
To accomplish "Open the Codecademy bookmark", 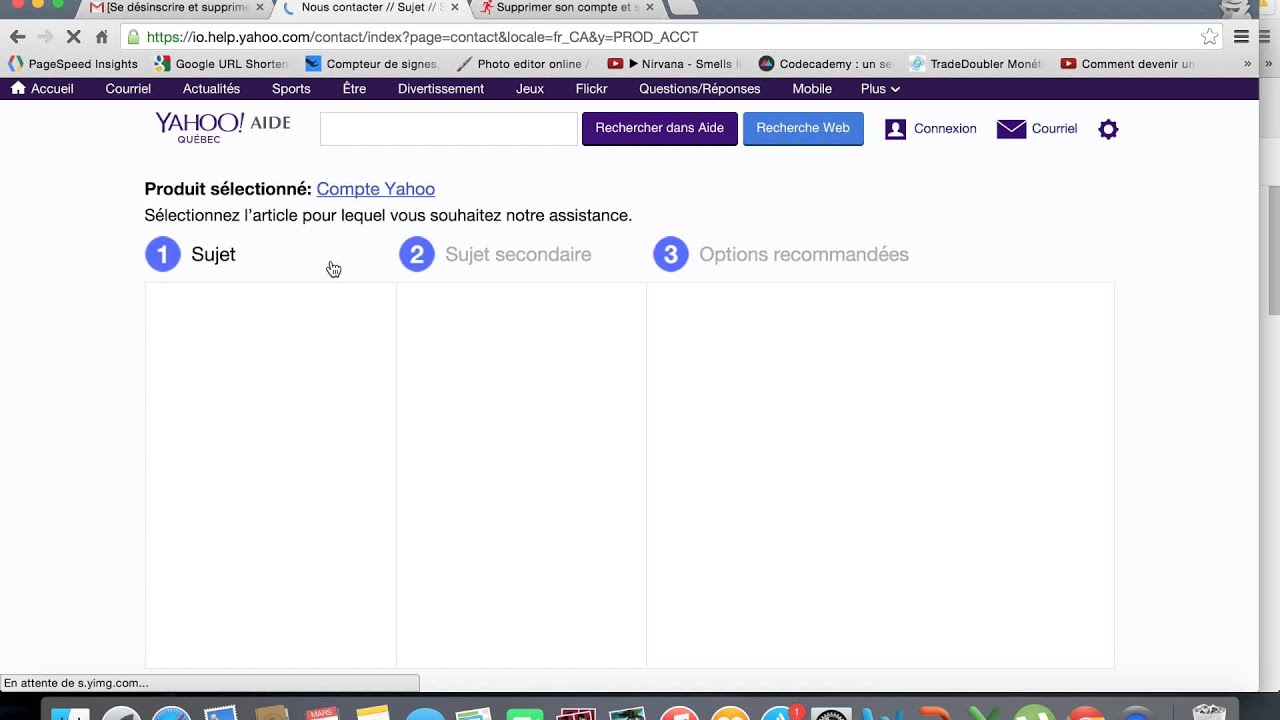I will pos(825,64).
